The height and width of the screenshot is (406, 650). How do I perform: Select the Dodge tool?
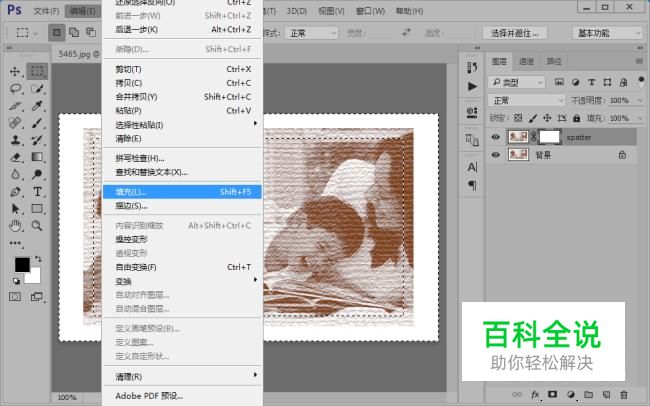click(37, 174)
